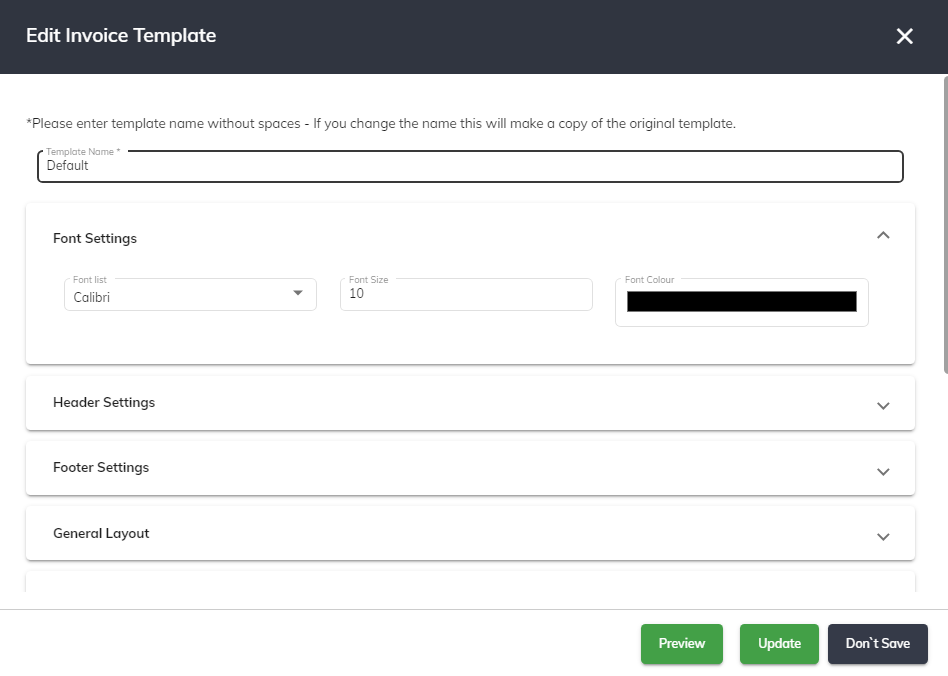This screenshot has height=676, width=948.
Task: Click the Preview button
Action: point(682,644)
